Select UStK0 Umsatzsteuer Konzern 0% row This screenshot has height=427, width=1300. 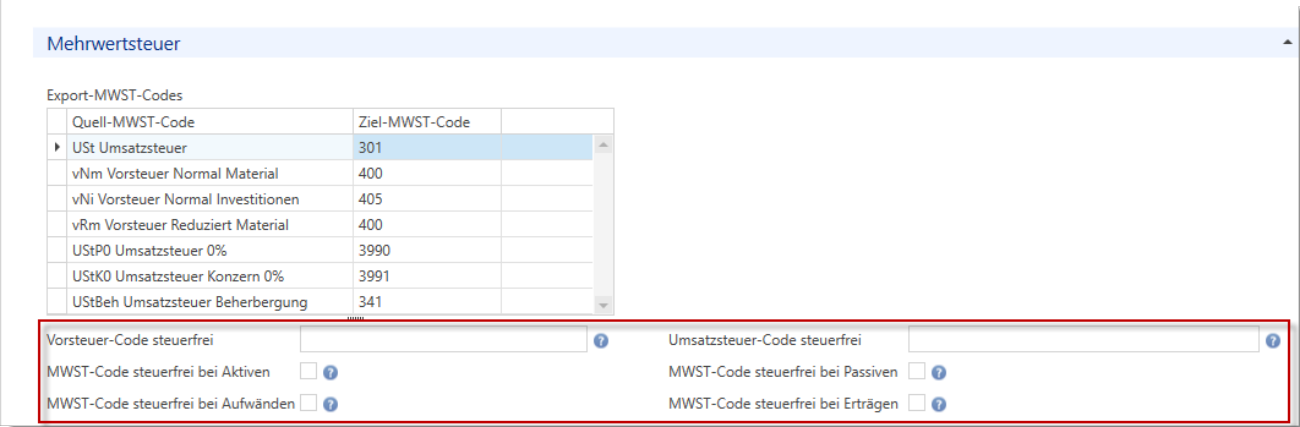321,277
